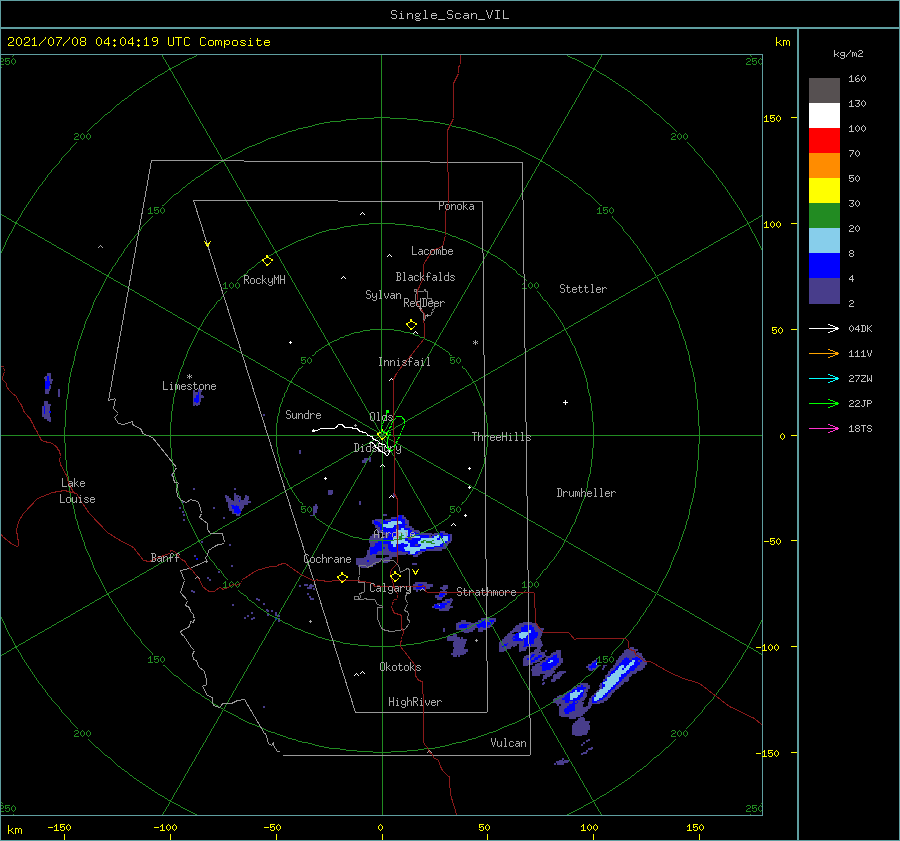Click the Sylvan label
The image size is (900, 841).
383,295
